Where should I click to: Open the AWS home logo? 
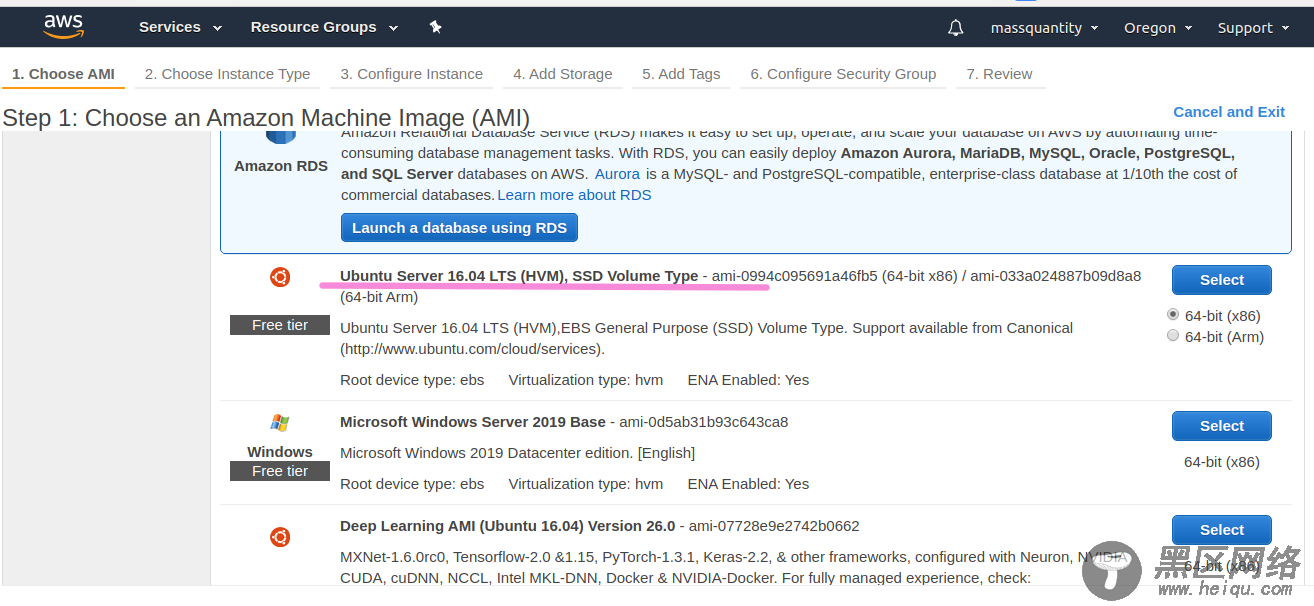pos(63,27)
